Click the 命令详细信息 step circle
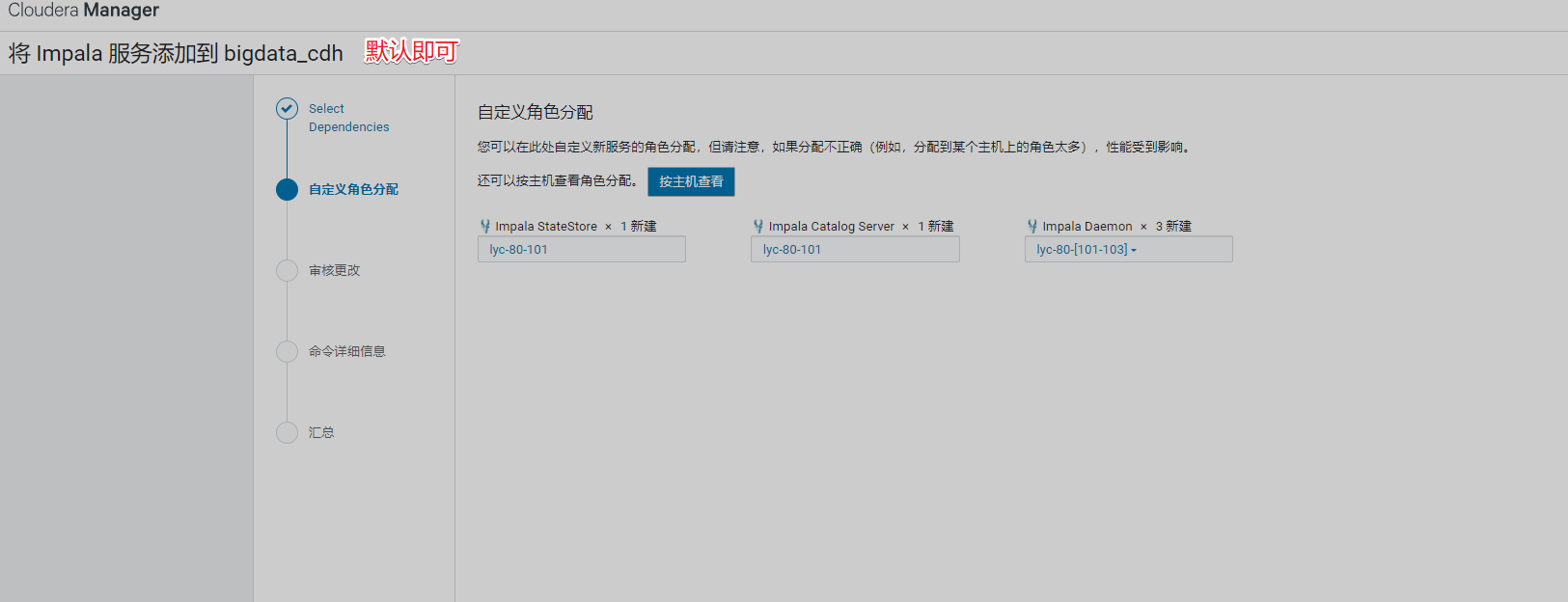1568x602 pixels. pyautogui.click(x=287, y=351)
